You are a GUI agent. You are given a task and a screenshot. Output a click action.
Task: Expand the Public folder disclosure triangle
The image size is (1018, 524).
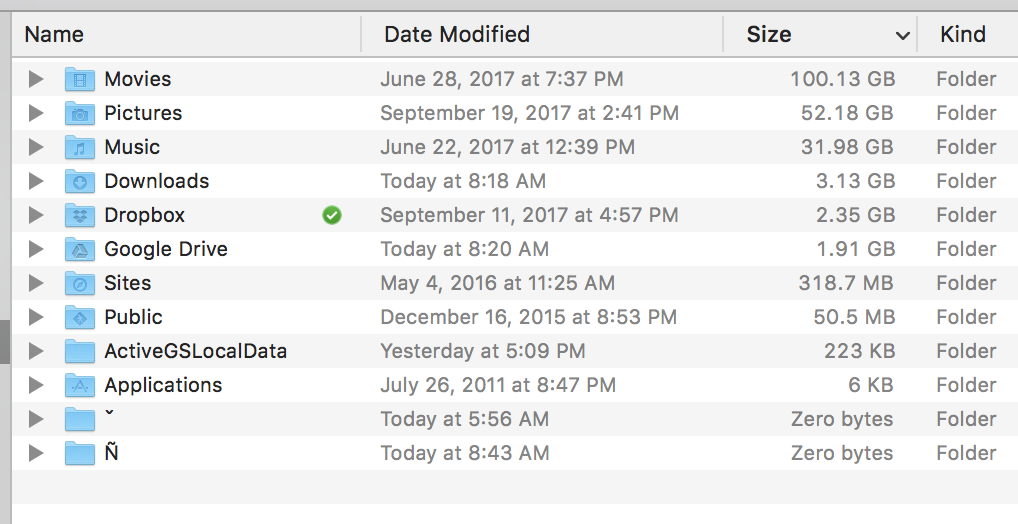coord(36,317)
